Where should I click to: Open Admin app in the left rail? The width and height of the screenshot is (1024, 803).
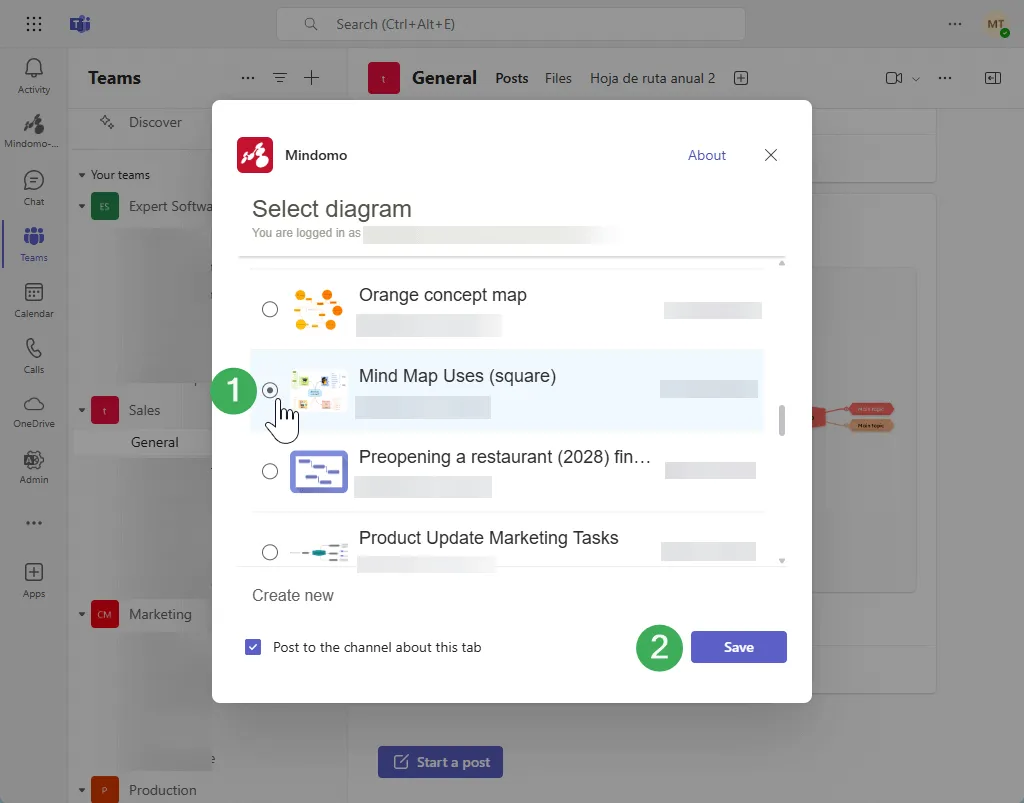(x=34, y=467)
